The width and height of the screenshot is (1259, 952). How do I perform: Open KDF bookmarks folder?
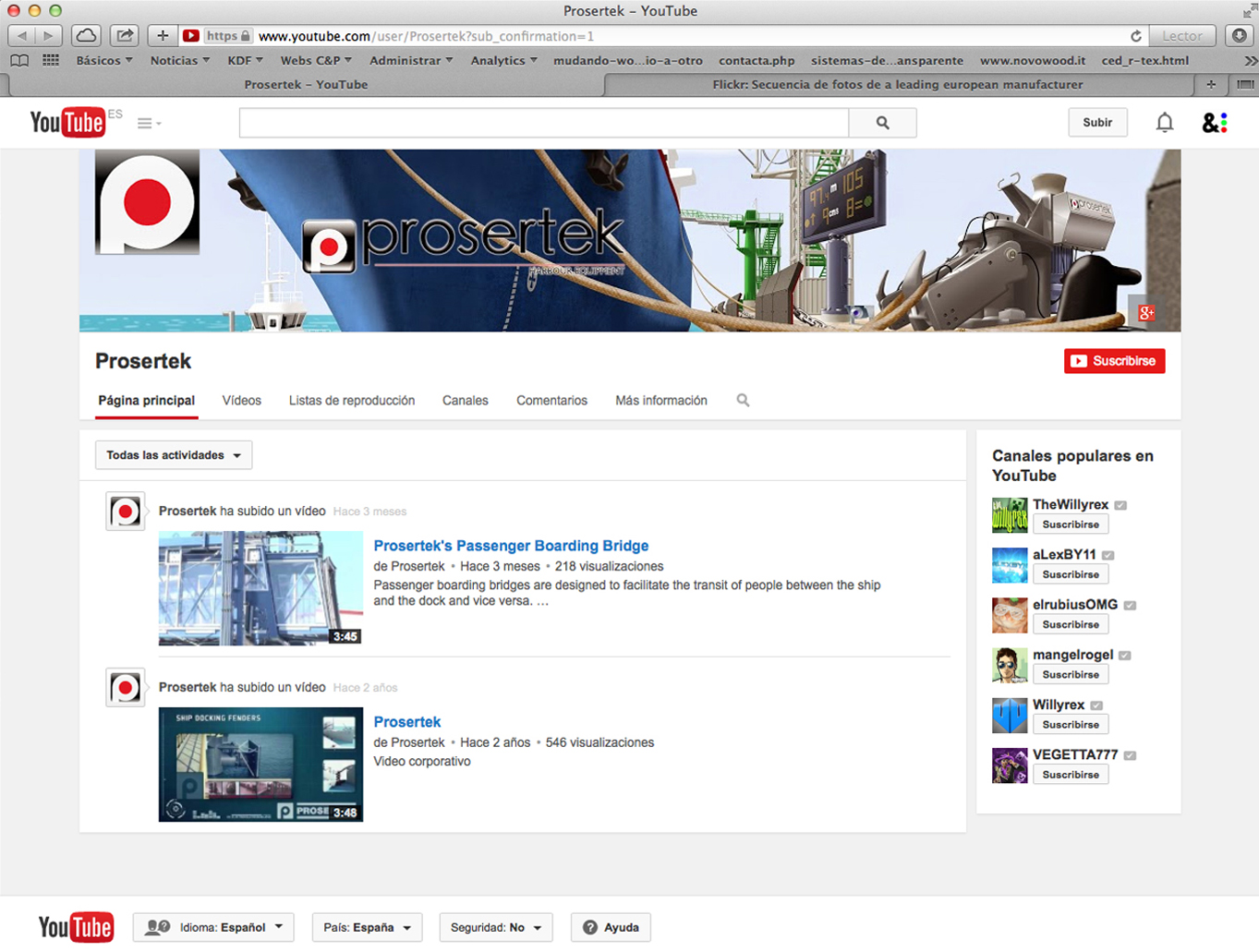tap(245, 60)
